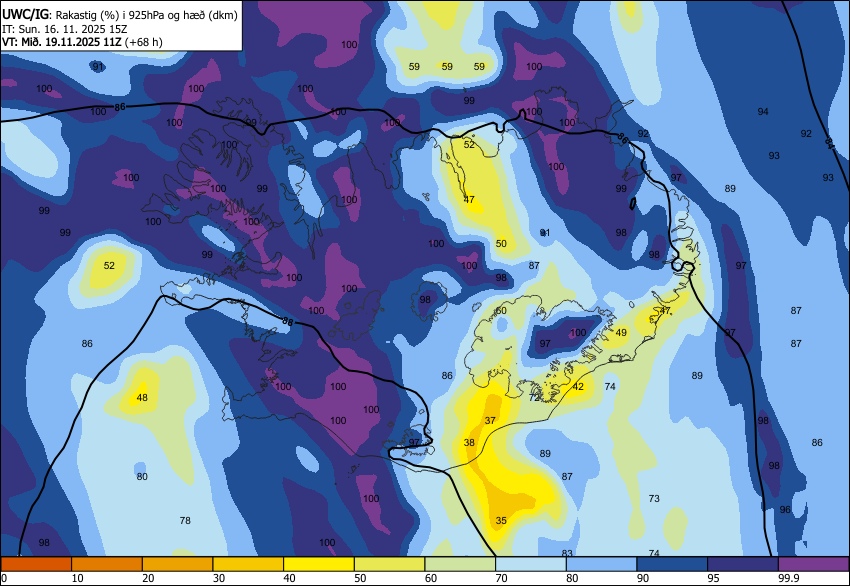This screenshot has width=850, height=586.
Task: Click the 90–95 dark blue legend swatch
Action: coord(672,564)
